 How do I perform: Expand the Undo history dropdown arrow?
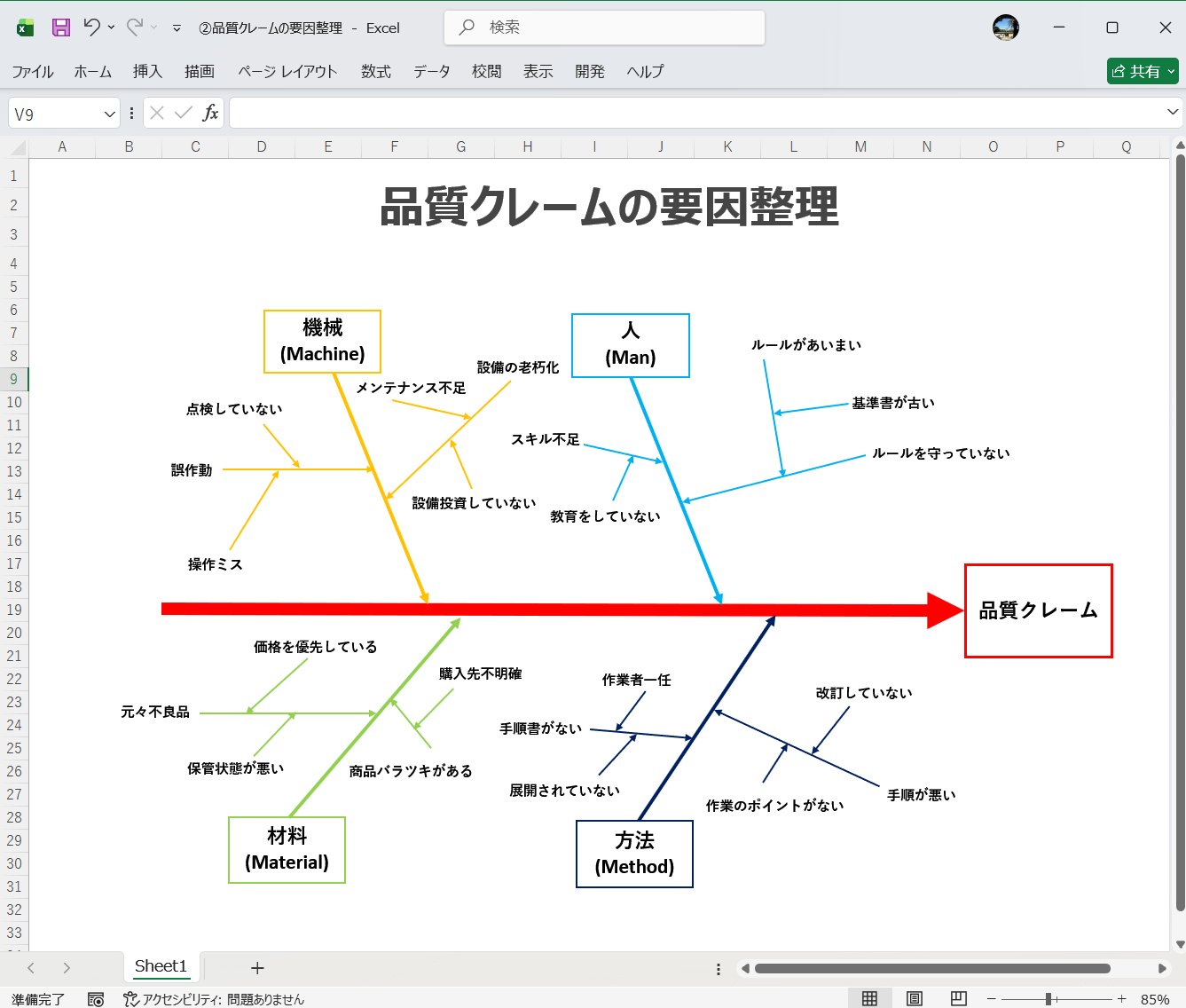tap(110, 28)
